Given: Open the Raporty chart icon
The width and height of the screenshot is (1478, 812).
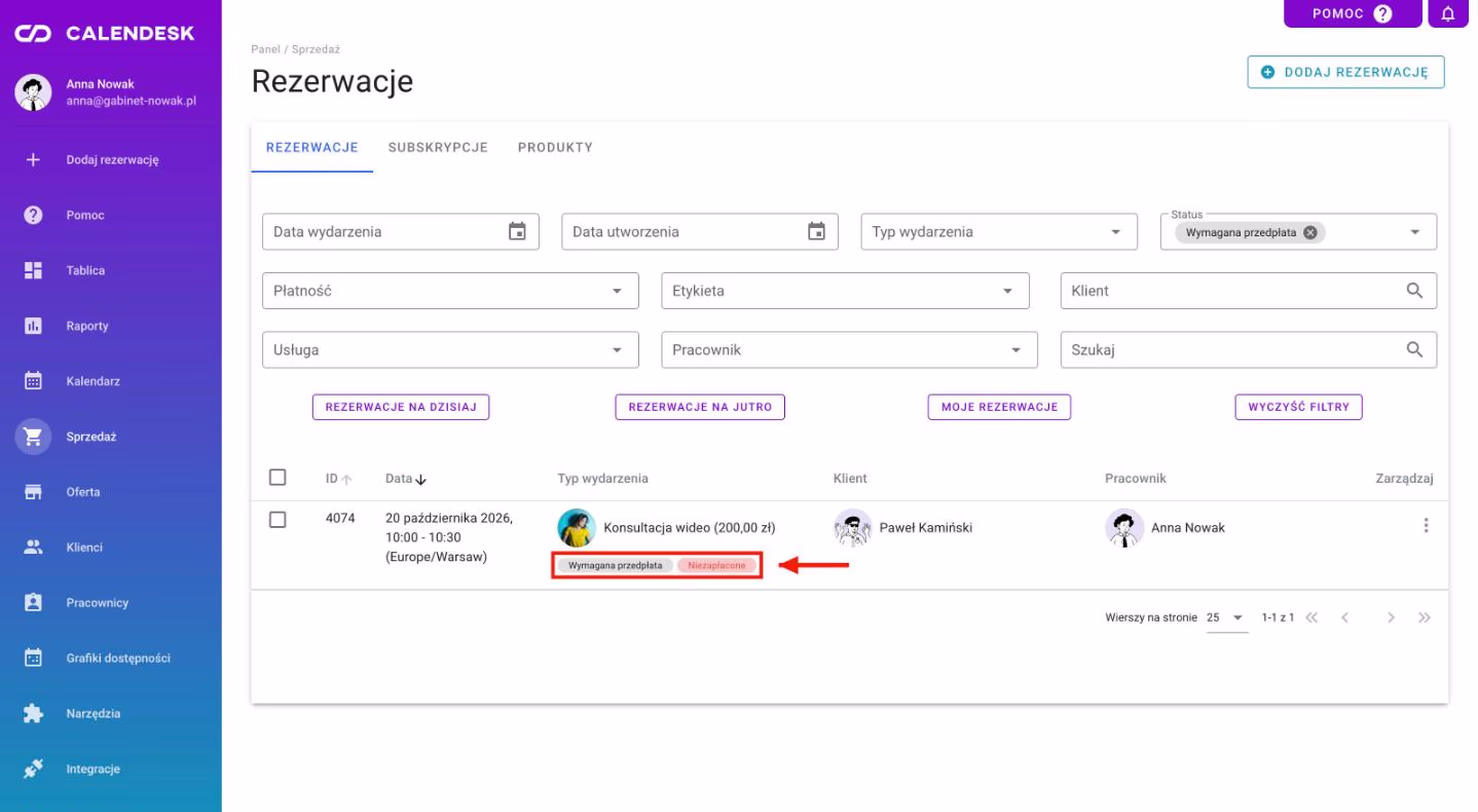Looking at the screenshot, I should pos(33,326).
